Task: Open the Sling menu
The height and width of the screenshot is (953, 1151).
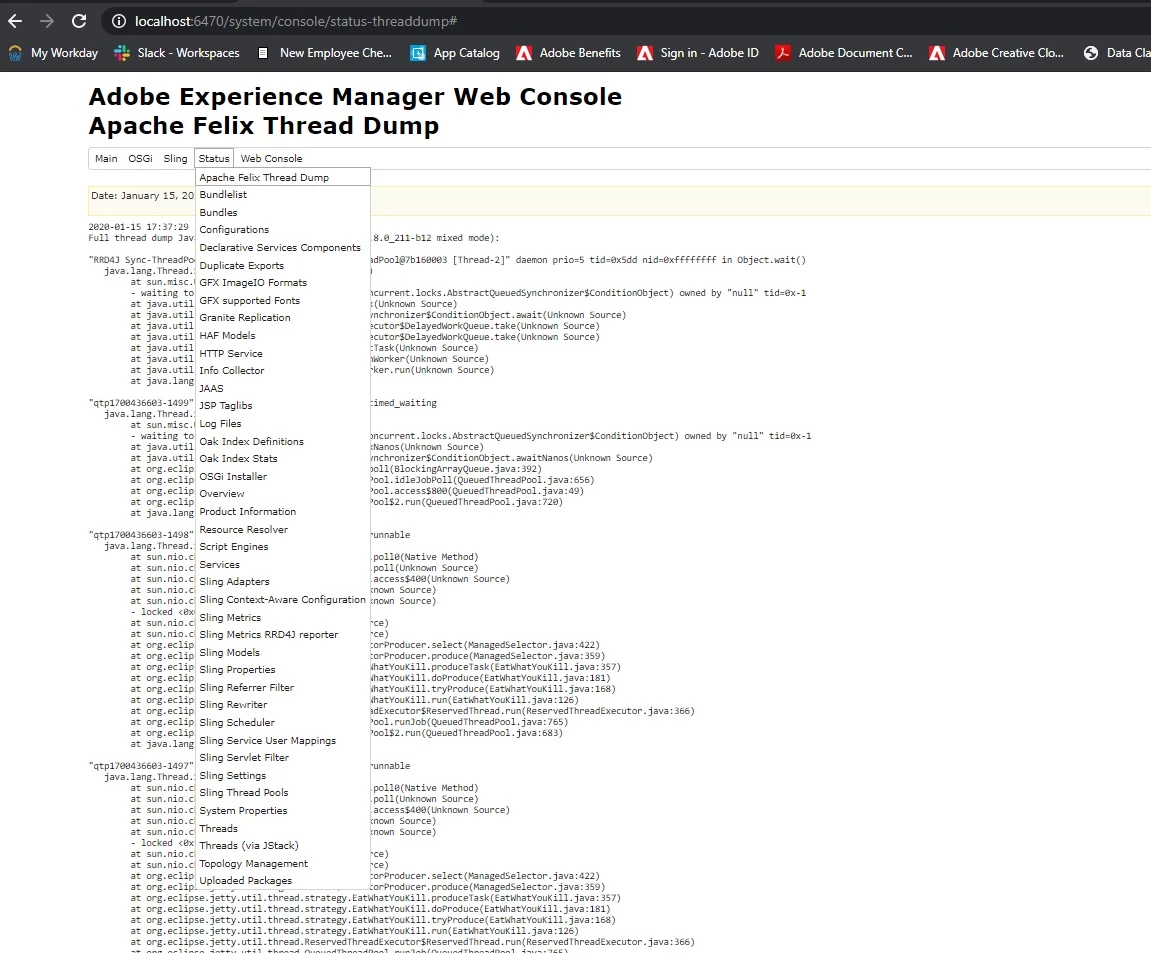Action: tap(175, 159)
